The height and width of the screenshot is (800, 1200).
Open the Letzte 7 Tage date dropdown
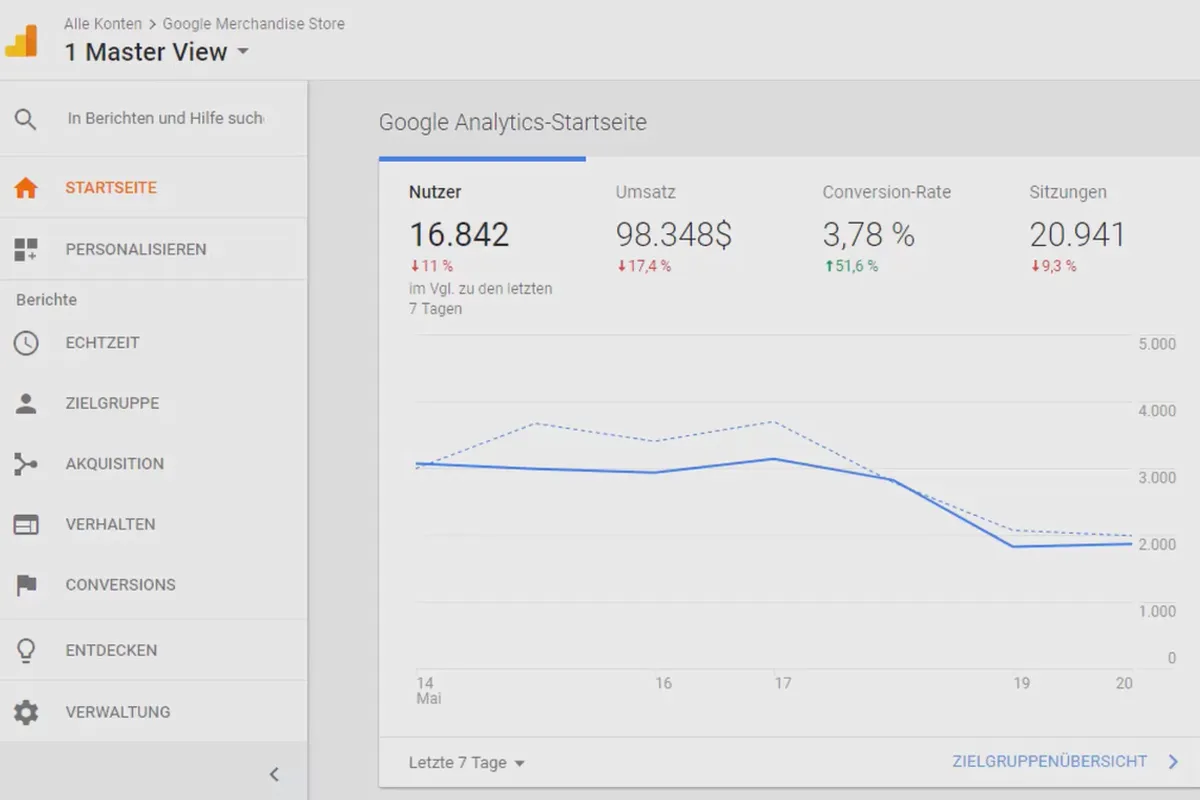click(467, 763)
